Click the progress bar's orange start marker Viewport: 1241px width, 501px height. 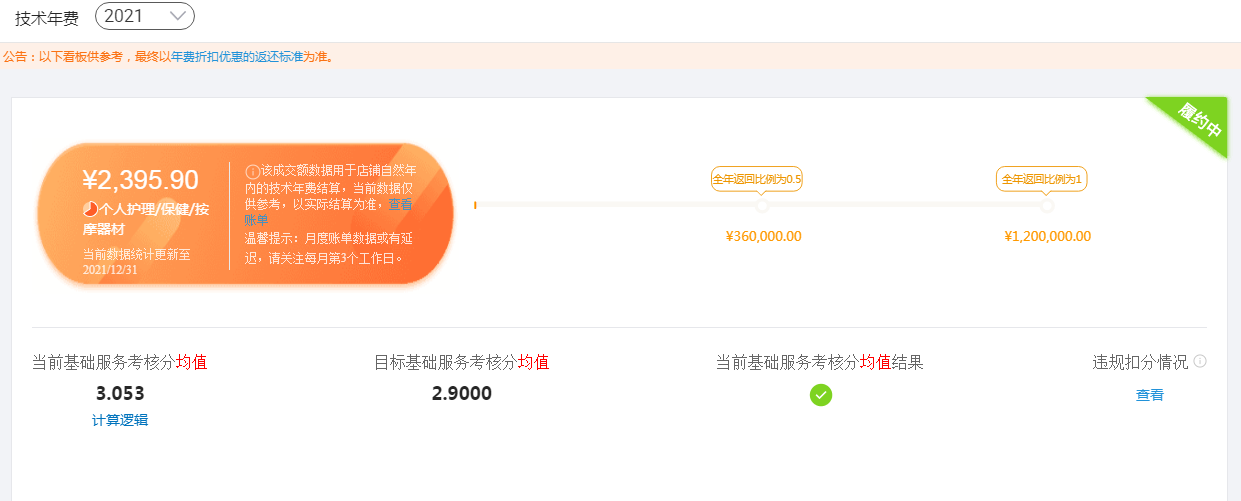475,205
